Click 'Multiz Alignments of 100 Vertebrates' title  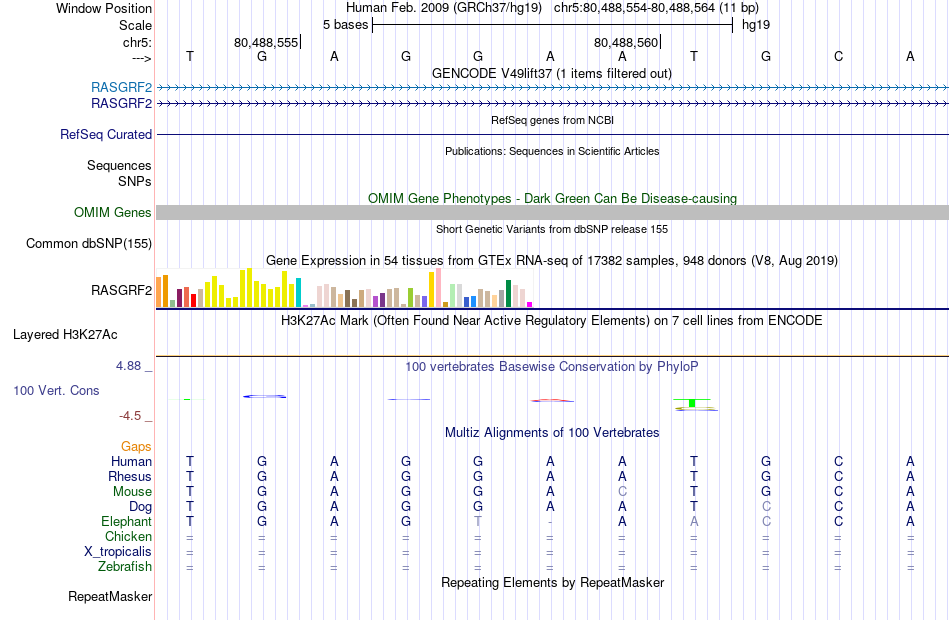click(552, 432)
